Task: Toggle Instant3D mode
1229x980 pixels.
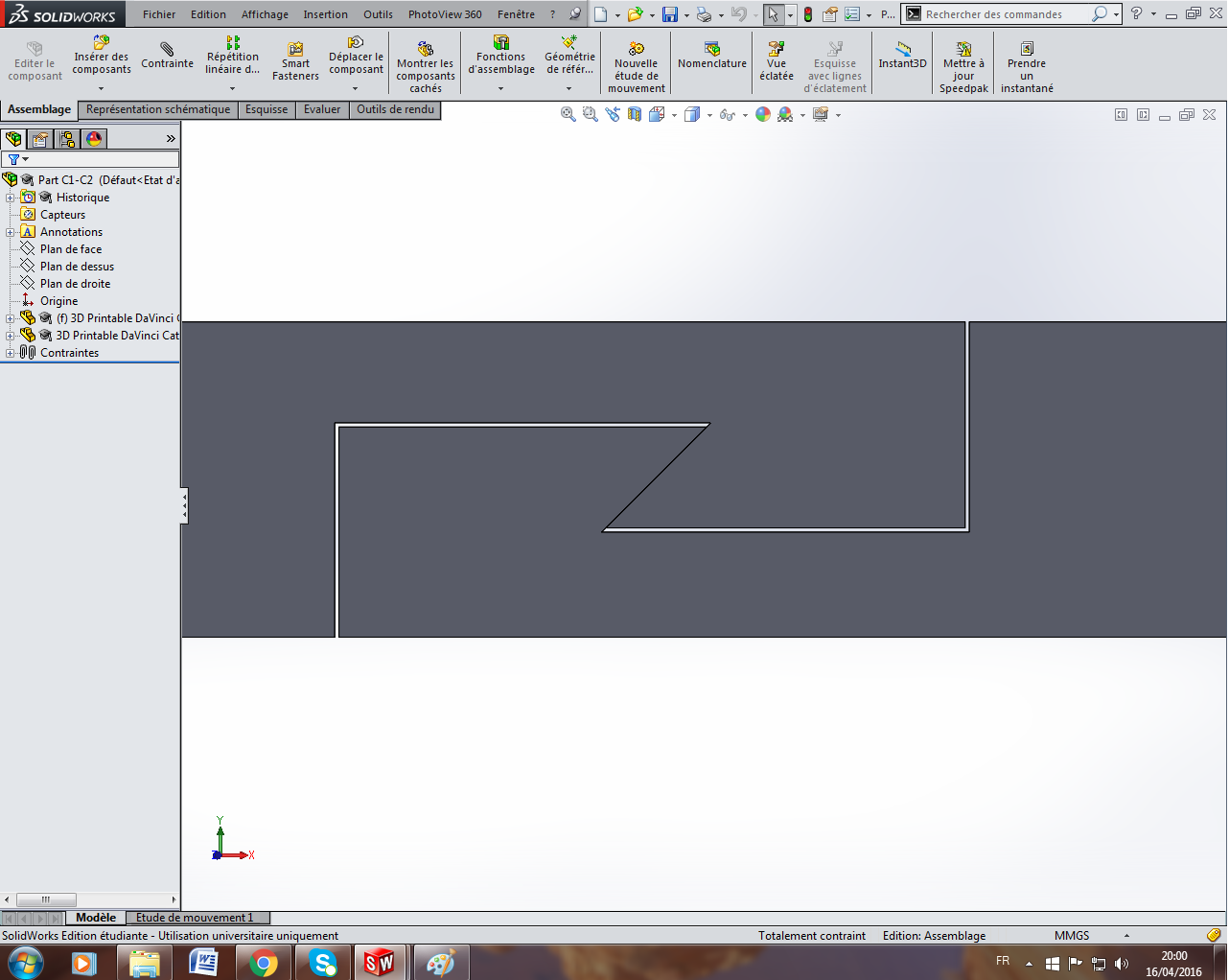Action: 903,56
